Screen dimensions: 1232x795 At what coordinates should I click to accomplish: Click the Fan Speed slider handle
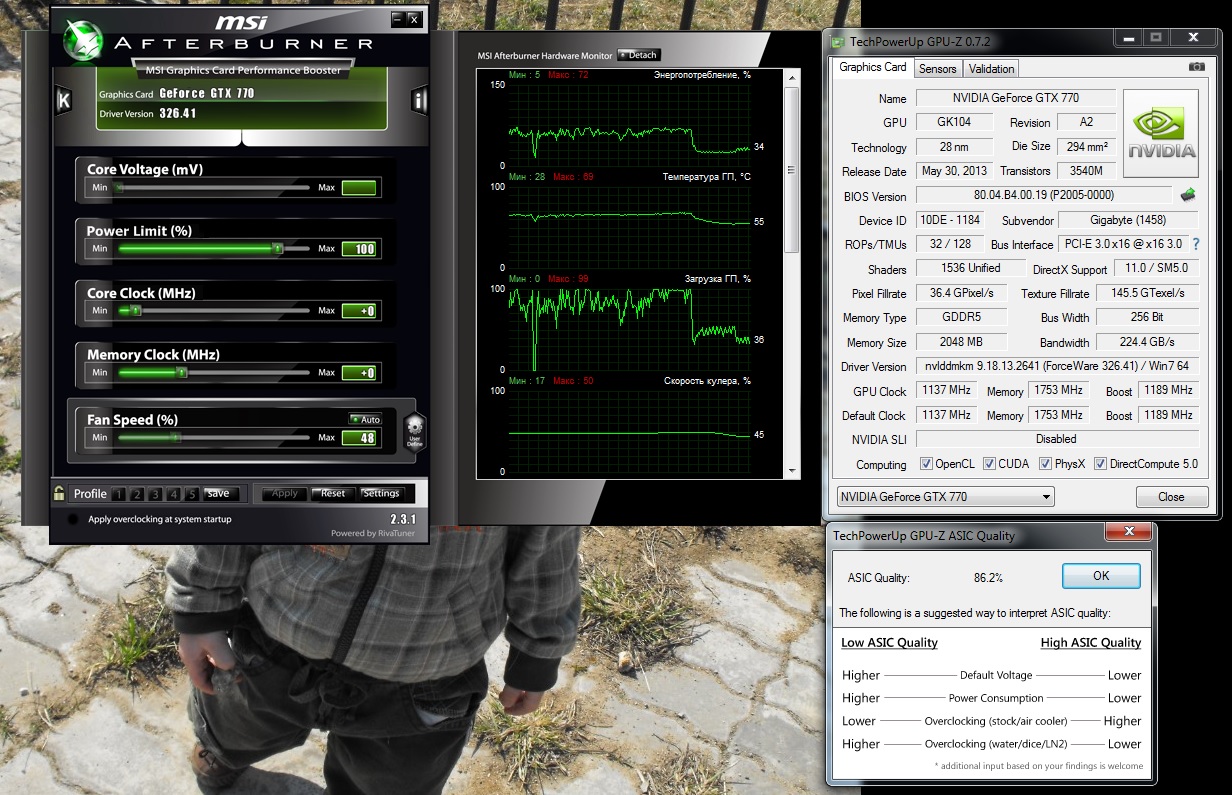(175, 437)
